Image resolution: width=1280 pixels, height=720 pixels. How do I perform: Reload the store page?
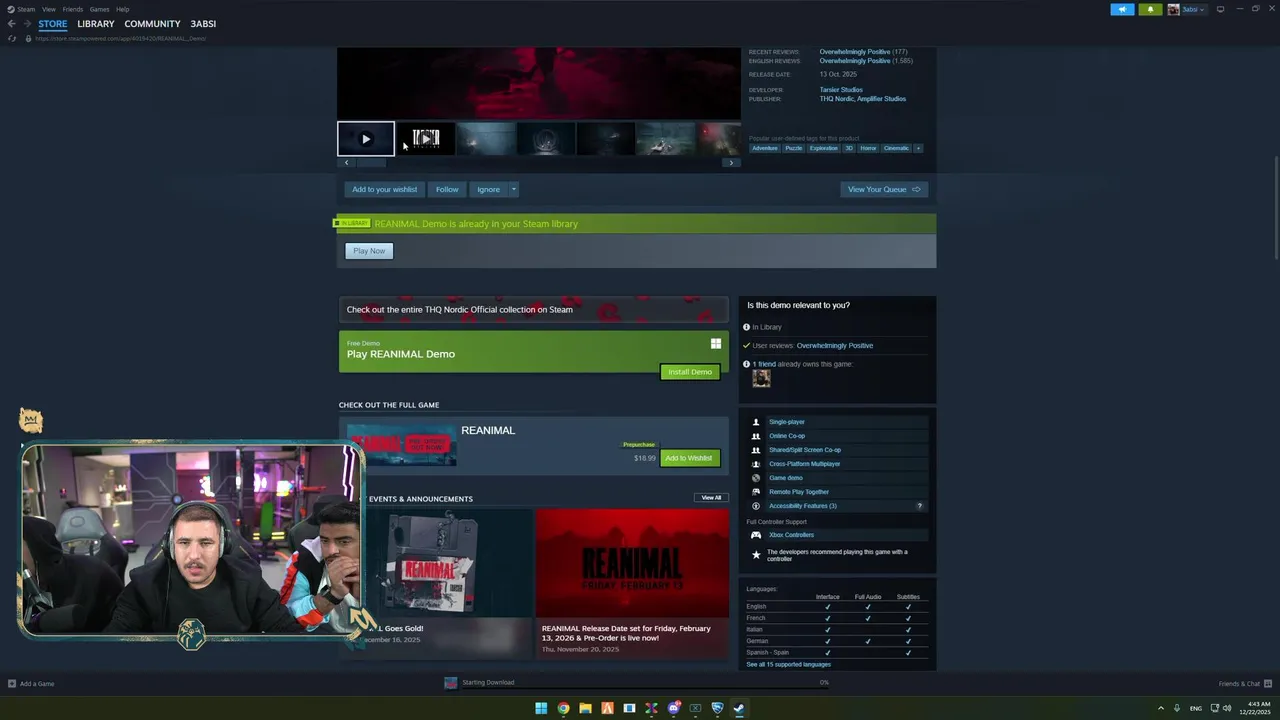tap(12, 38)
